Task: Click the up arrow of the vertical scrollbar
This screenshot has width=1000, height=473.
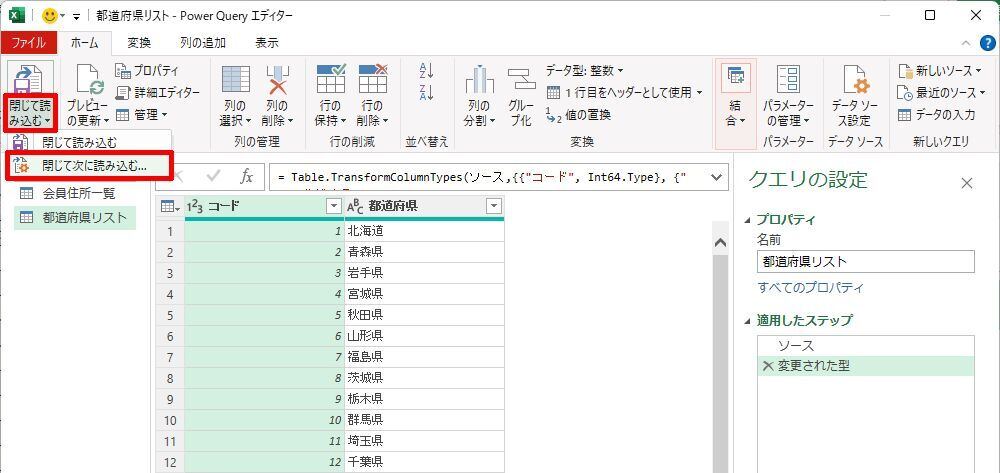Action: (x=721, y=242)
